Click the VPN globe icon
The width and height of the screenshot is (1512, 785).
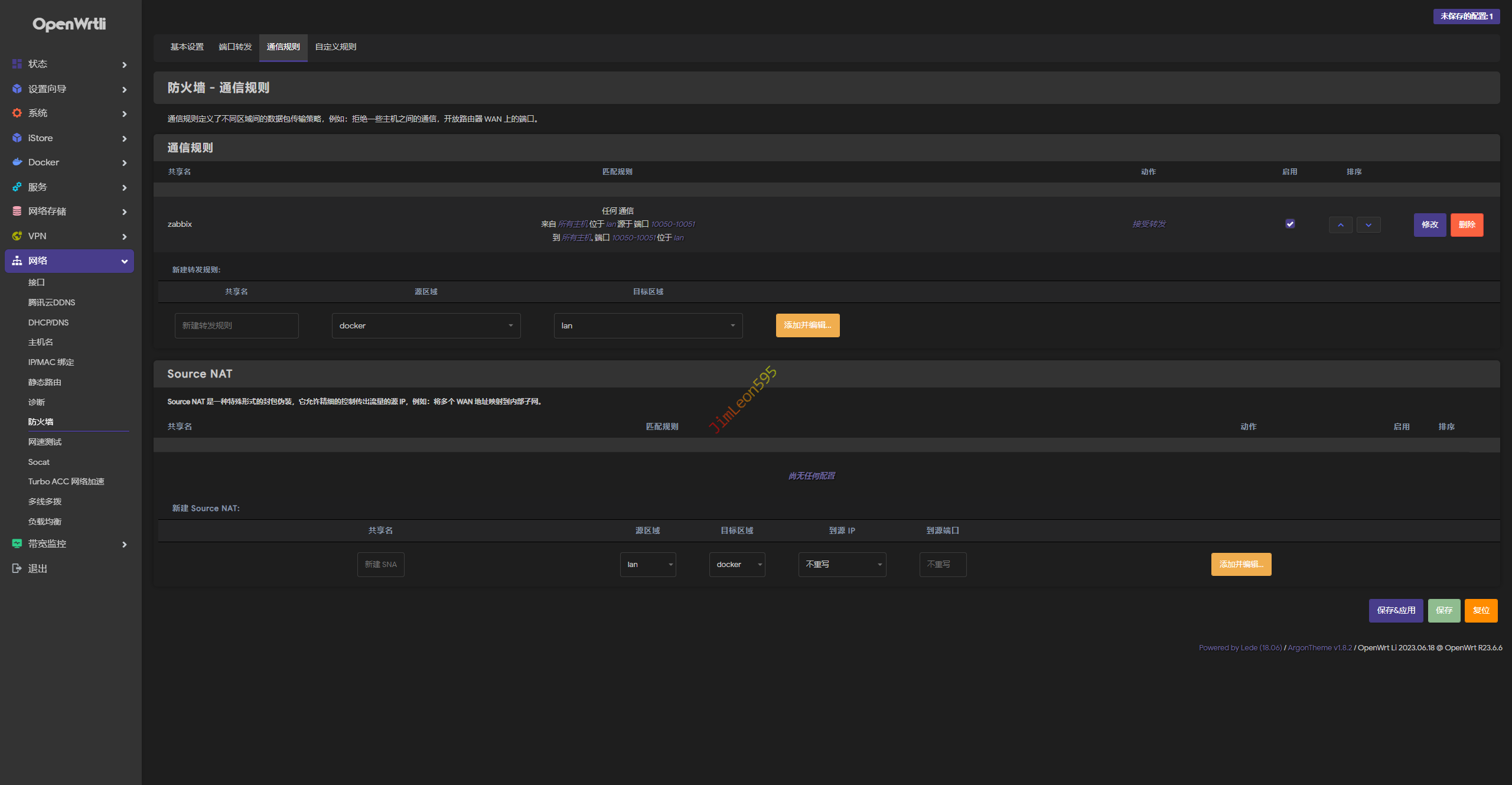click(x=17, y=236)
